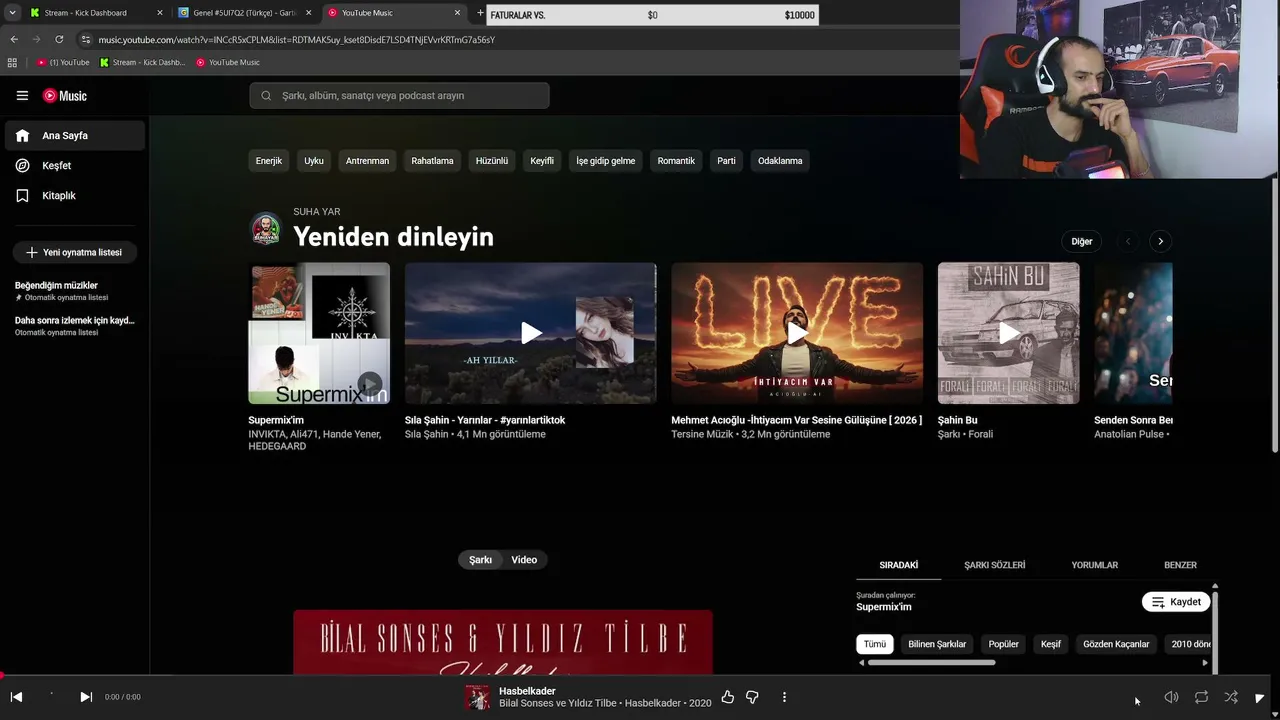The width and height of the screenshot is (1280, 720).
Task: Open the (1) YouTube bookmark
Action: [63, 62]
